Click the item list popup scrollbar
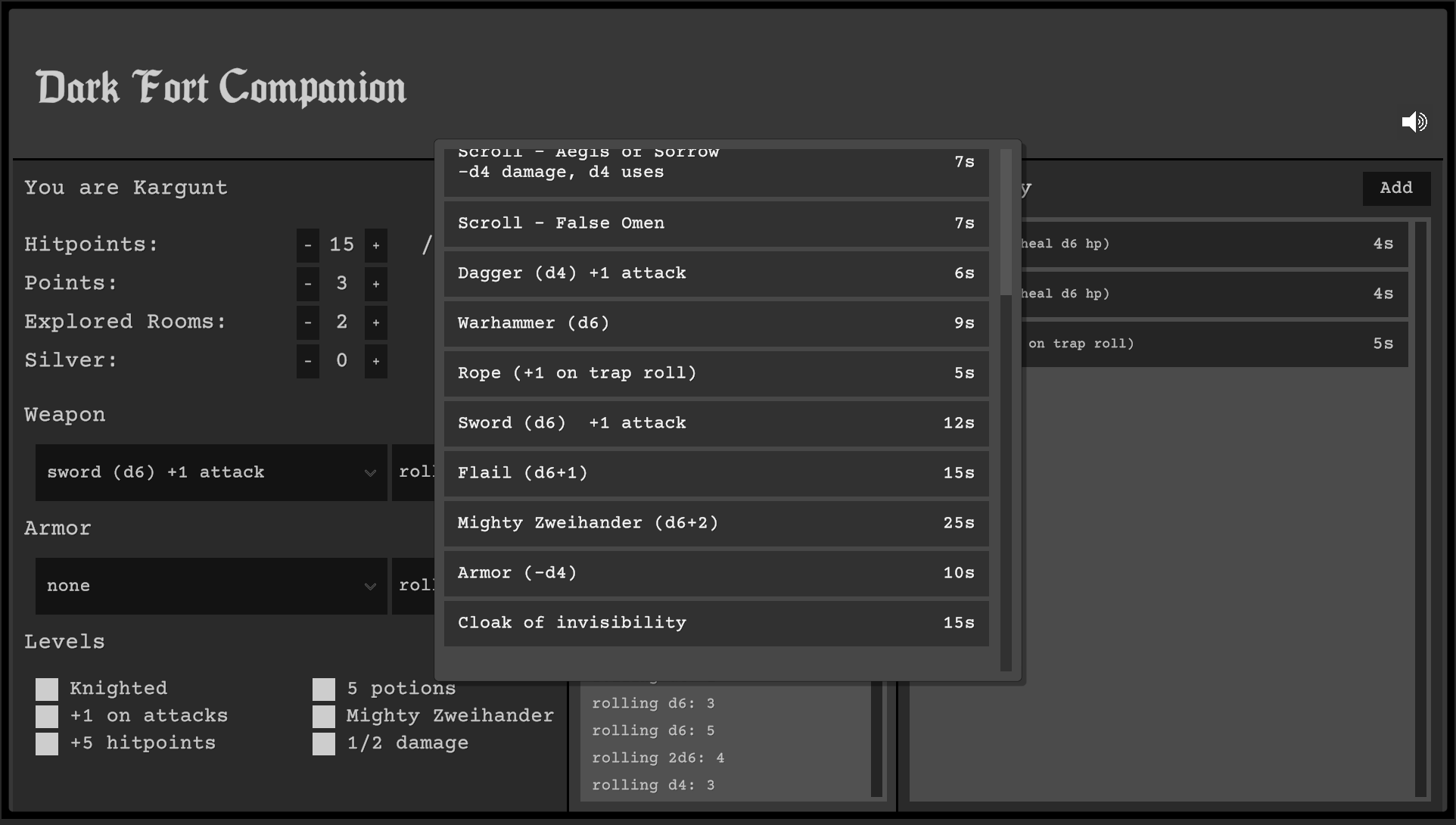Screen dimensions: 1456x825 tap(1006, 223)
